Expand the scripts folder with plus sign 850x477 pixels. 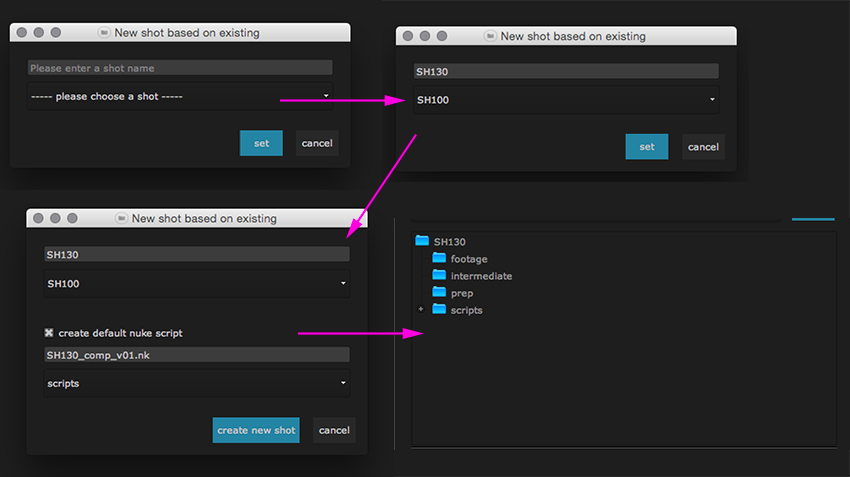point(421,310)
